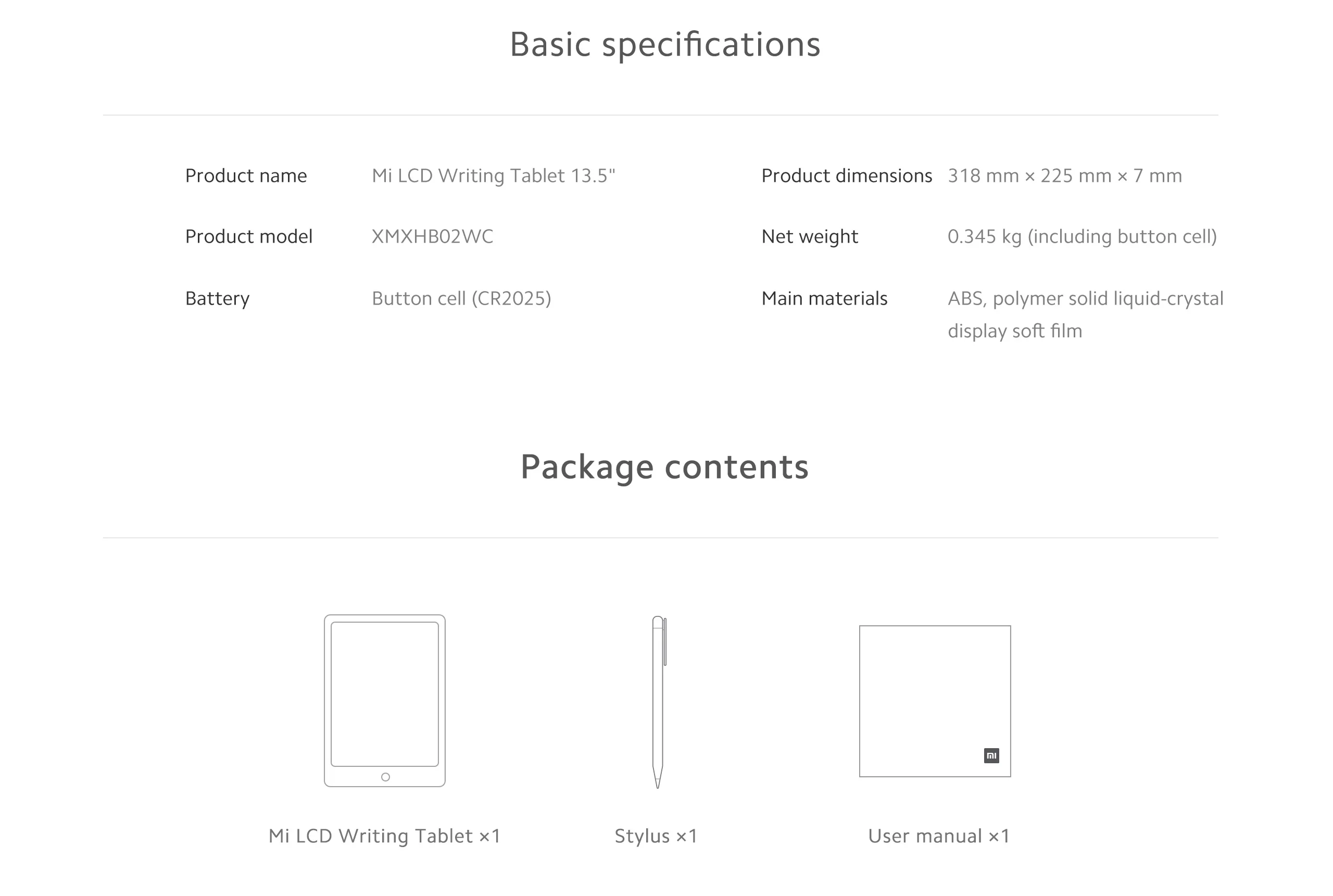Click the model number XMXHB02WC

pyautogui.click(x=432, y=236)
